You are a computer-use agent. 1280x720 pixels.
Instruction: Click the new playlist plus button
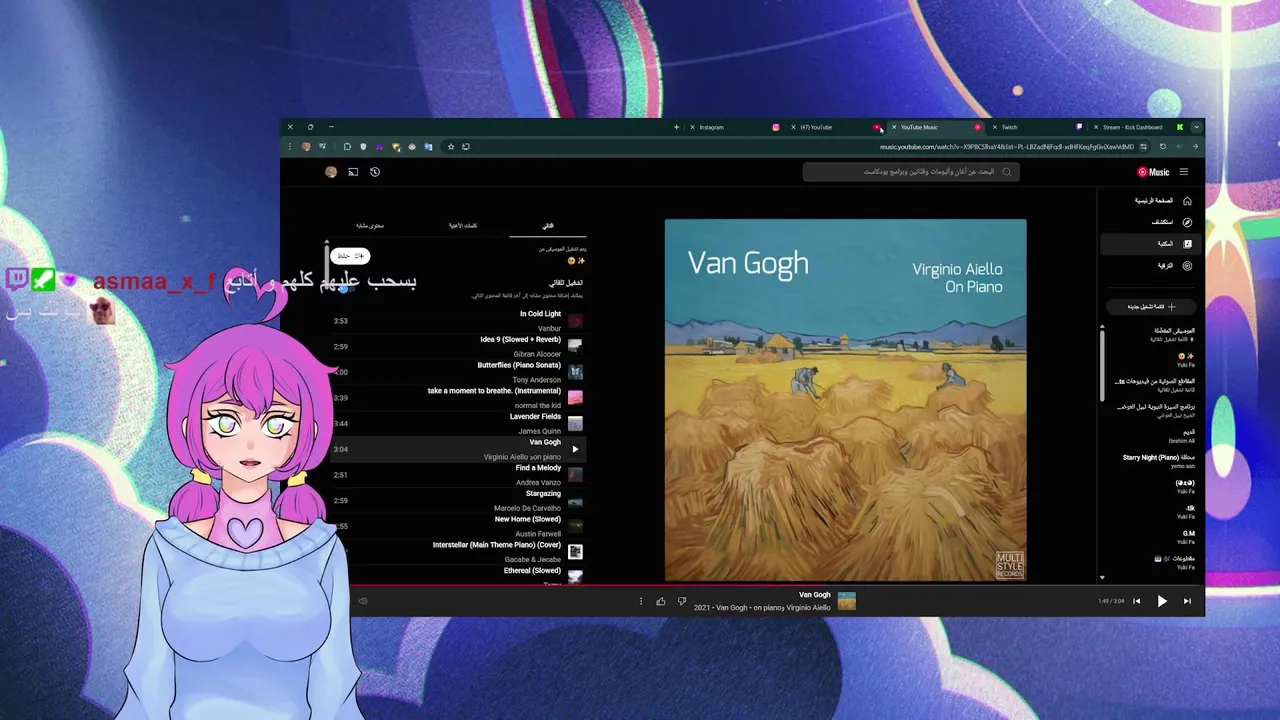pyautogui.click(x=1151, y=307)
